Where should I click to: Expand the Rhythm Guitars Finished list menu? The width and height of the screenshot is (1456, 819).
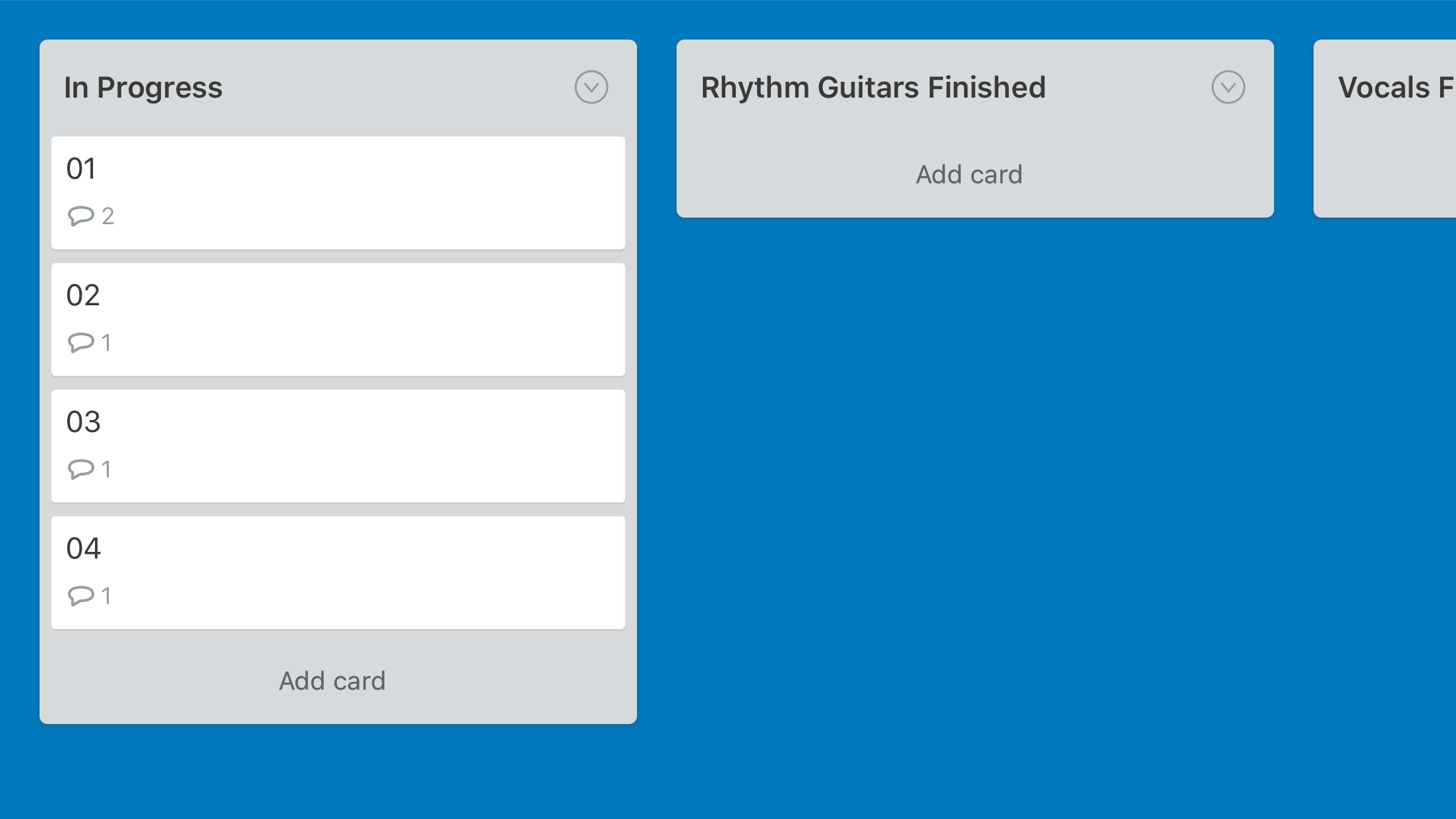[x=1228, y=87]
